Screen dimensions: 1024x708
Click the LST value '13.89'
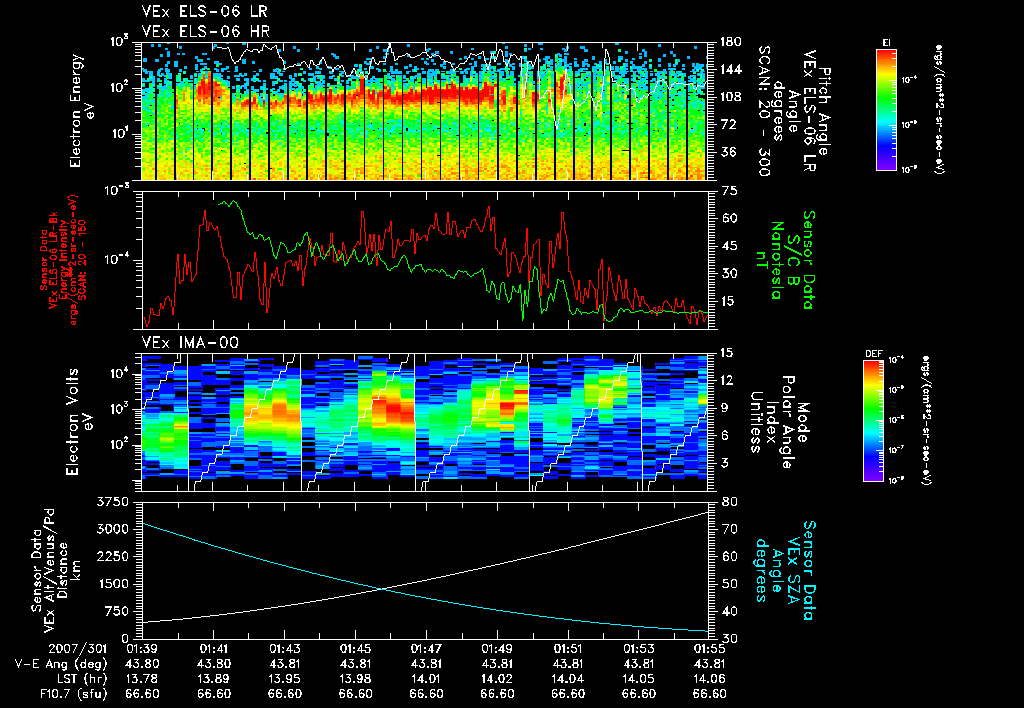(214, 679)
